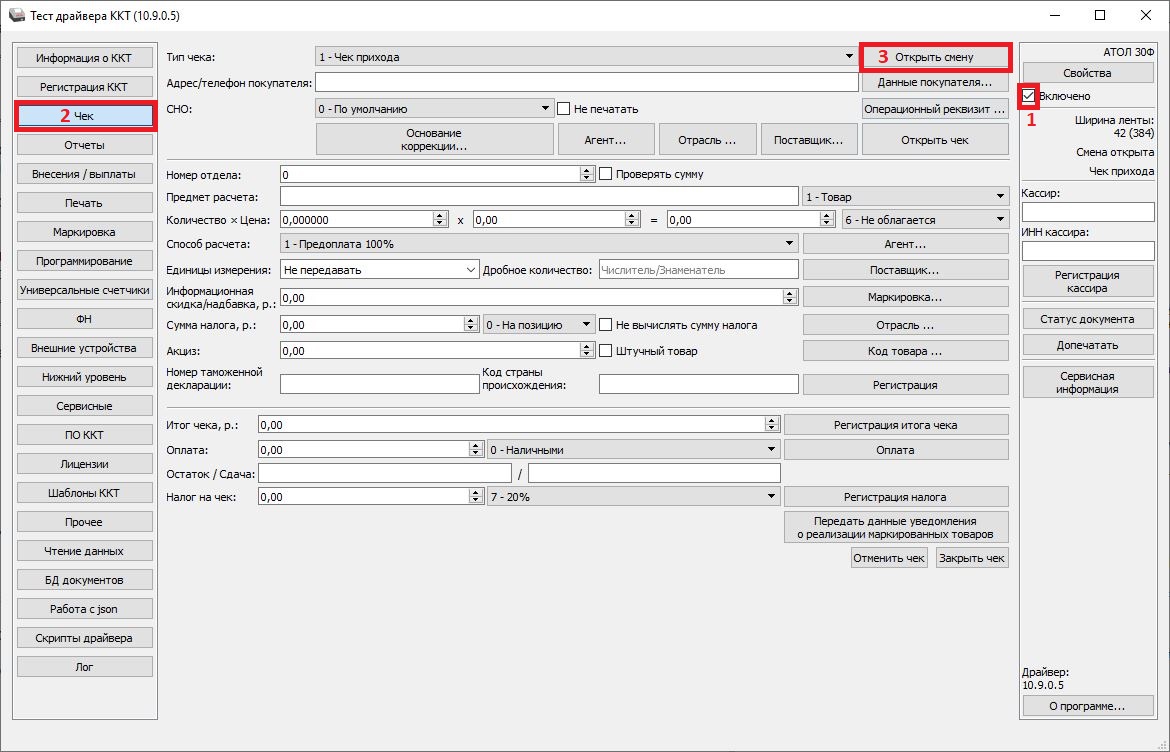1170x752 pixels.
Task: Expand the 0 - Наличными payment type dropdown
Action: pos(771,450)
